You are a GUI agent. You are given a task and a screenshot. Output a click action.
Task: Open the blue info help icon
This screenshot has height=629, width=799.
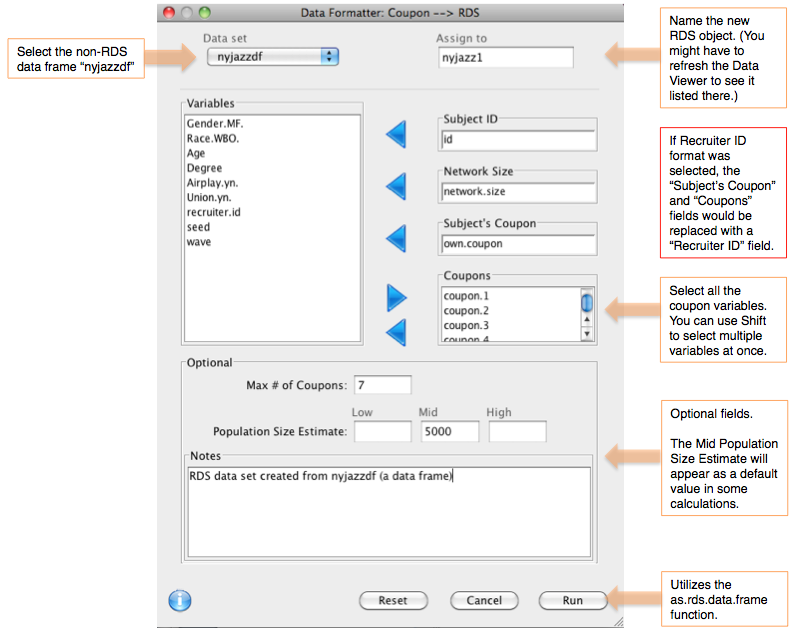180,600
